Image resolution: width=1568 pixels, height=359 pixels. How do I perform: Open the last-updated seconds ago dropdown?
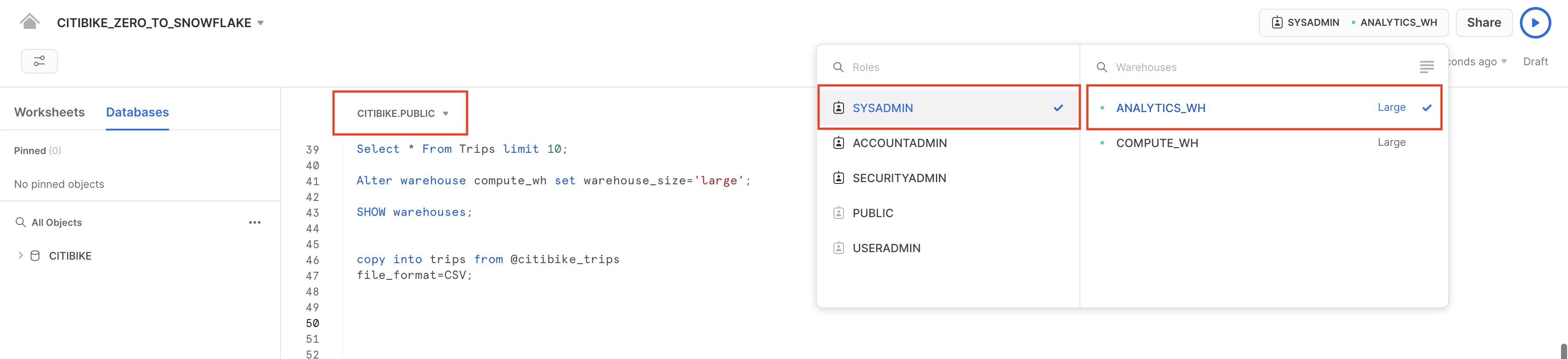pyautogui.click(x=1477, y=61)
